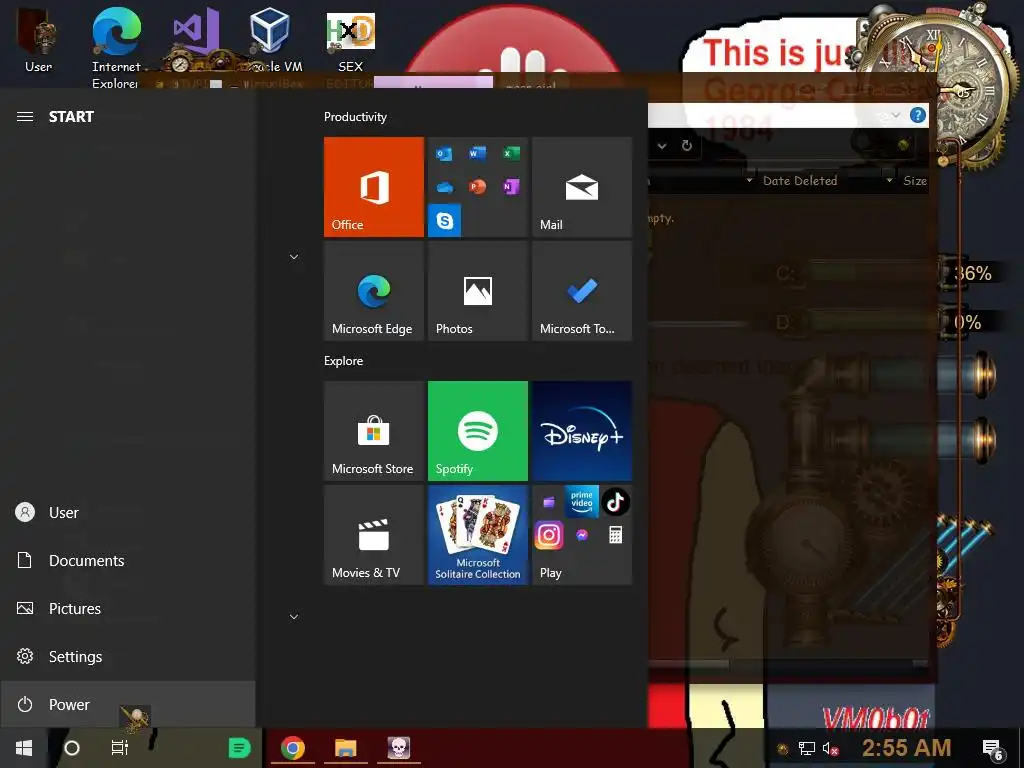
Task: Open Pictures from Start menu
Action: pos(128,609)
